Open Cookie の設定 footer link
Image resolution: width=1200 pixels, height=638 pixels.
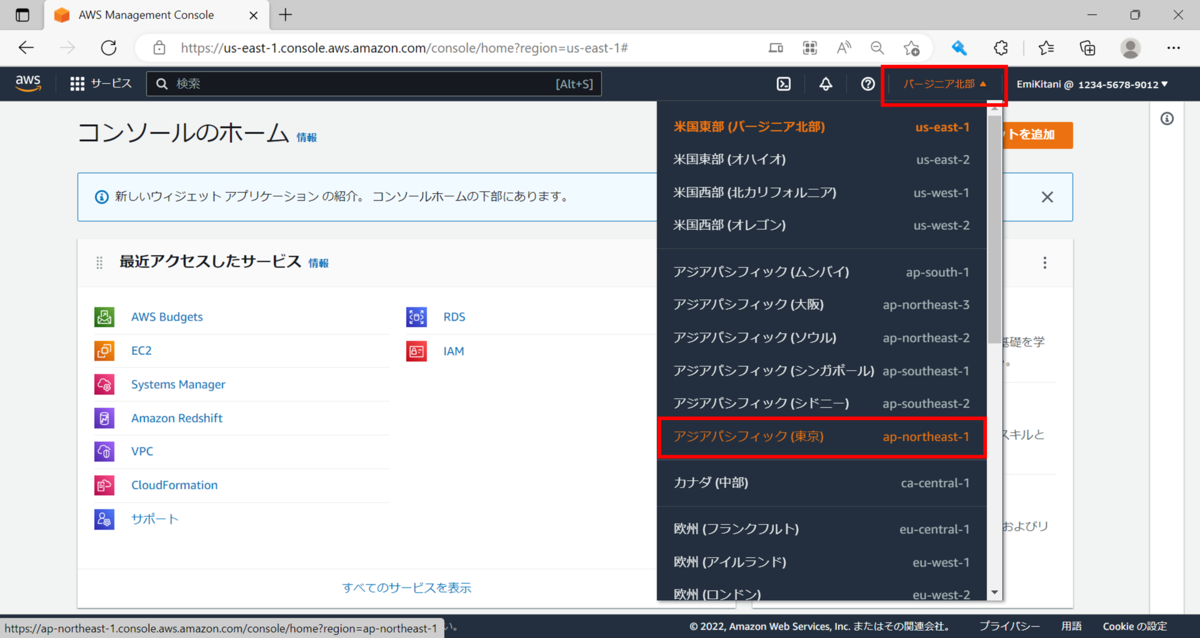pyautogui.click(x=1135, y=626)
